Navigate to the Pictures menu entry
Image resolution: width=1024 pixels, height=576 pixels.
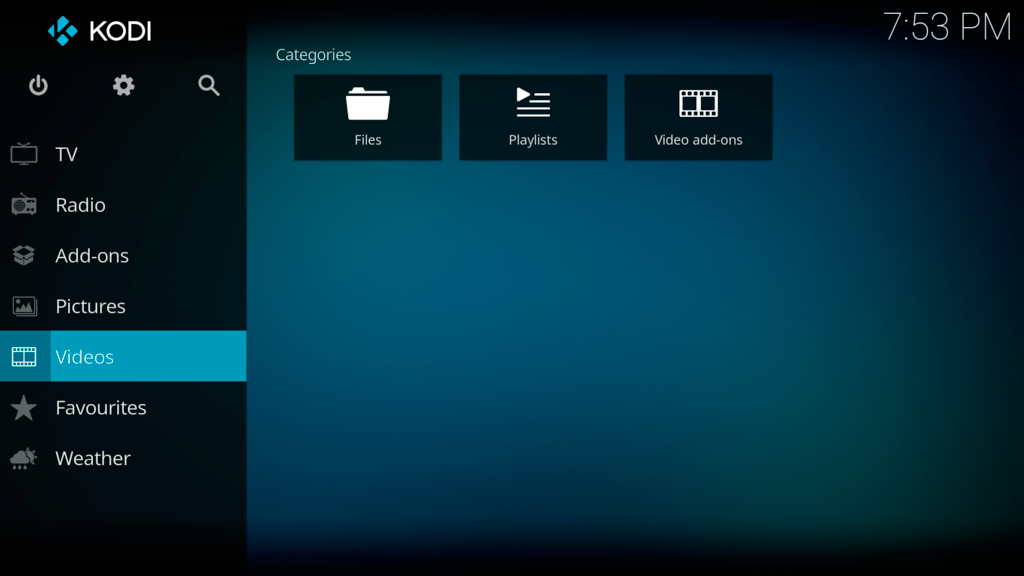[90, 306]
